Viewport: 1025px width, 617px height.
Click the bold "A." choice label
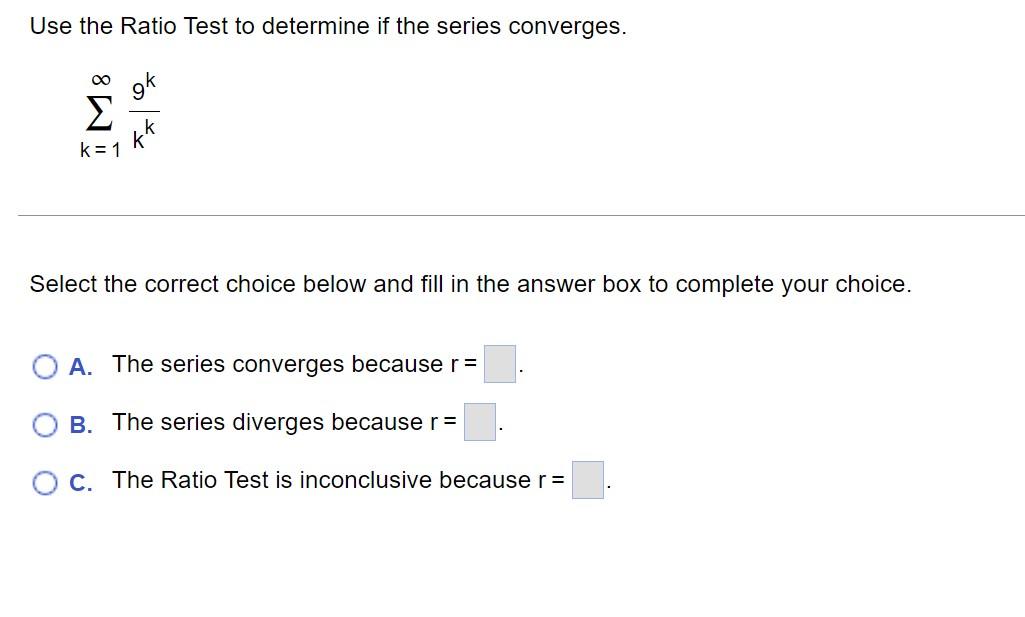click(x=80, y=367)
